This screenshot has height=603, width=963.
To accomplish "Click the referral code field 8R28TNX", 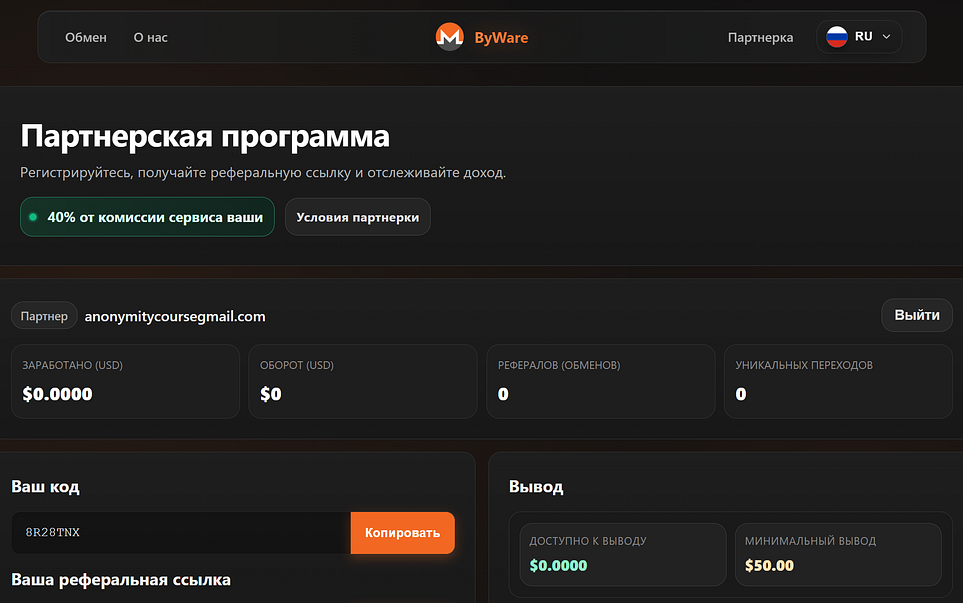I will point(180,533).
